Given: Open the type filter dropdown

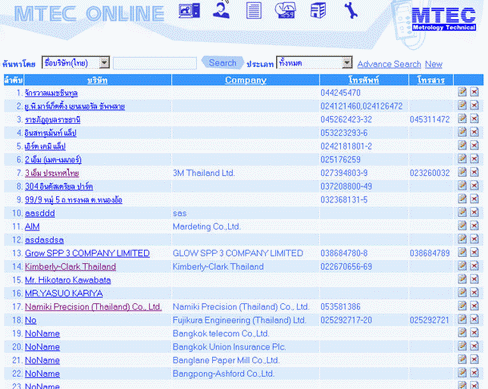Looking at the screenshot, I should tap(314, 62).
